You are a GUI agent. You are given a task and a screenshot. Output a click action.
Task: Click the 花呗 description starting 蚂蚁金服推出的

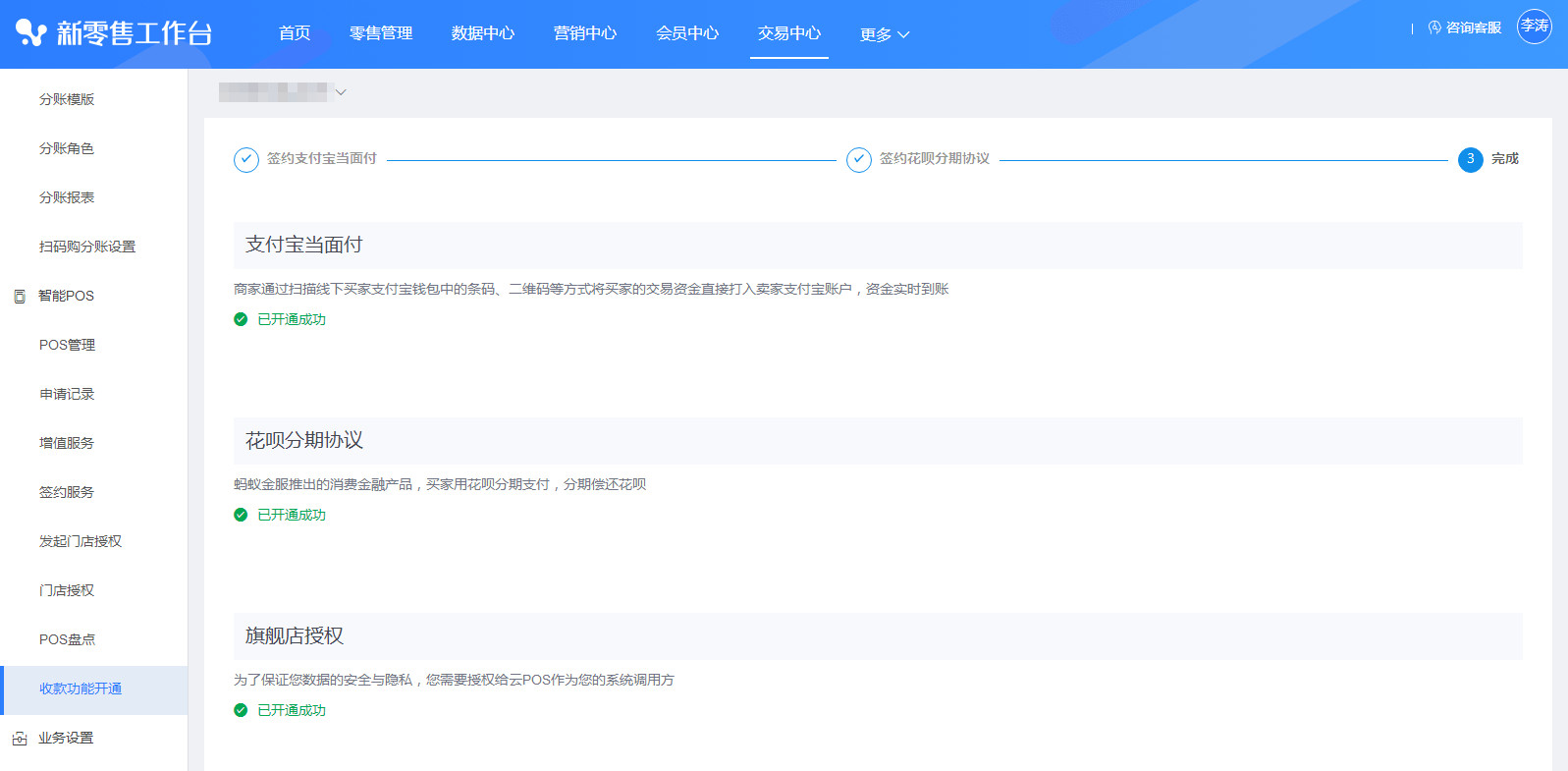pyautogui.click(x=440, y=484)
